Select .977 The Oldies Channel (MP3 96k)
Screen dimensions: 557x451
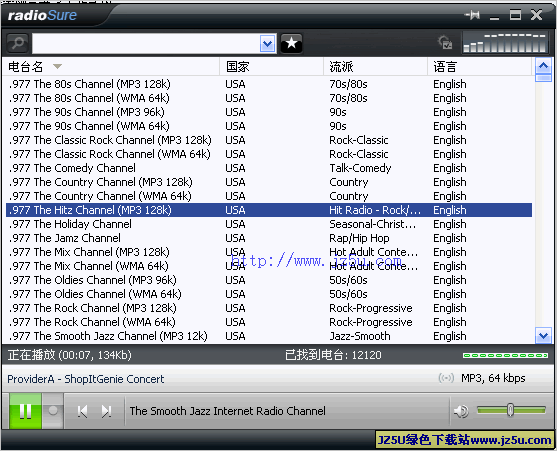269,280
